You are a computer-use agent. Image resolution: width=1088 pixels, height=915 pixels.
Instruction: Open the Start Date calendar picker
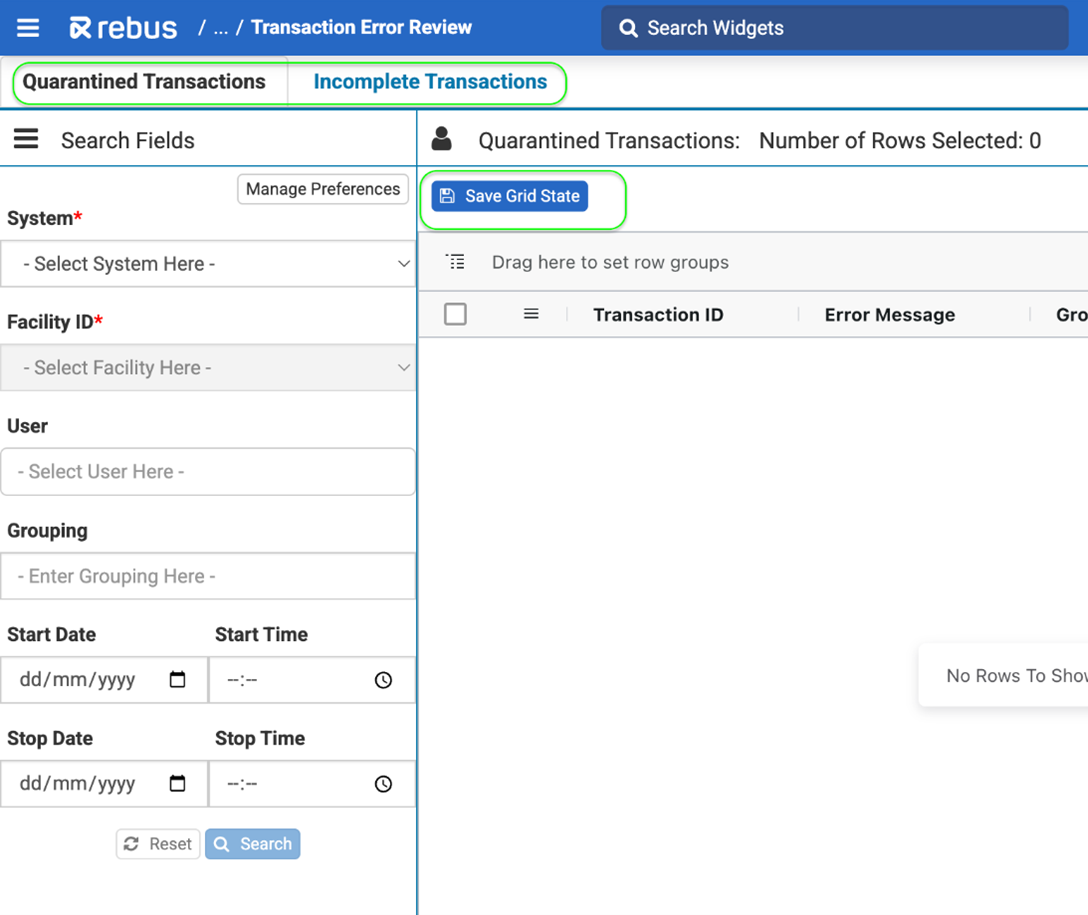tap(178, 680)
